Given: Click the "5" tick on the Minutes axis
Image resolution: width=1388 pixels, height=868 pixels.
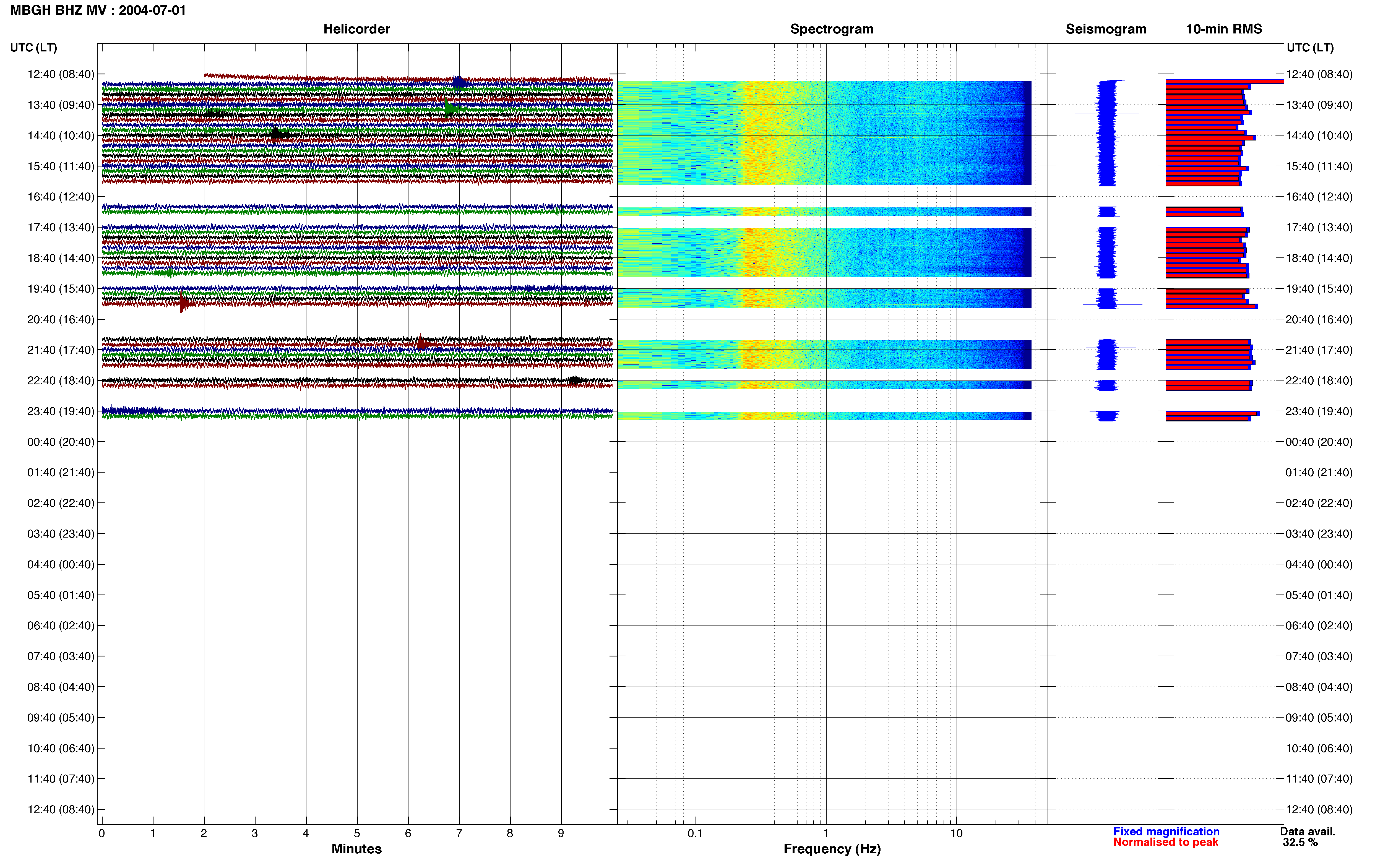Looking at the screenshot, I should coord(357,833).
